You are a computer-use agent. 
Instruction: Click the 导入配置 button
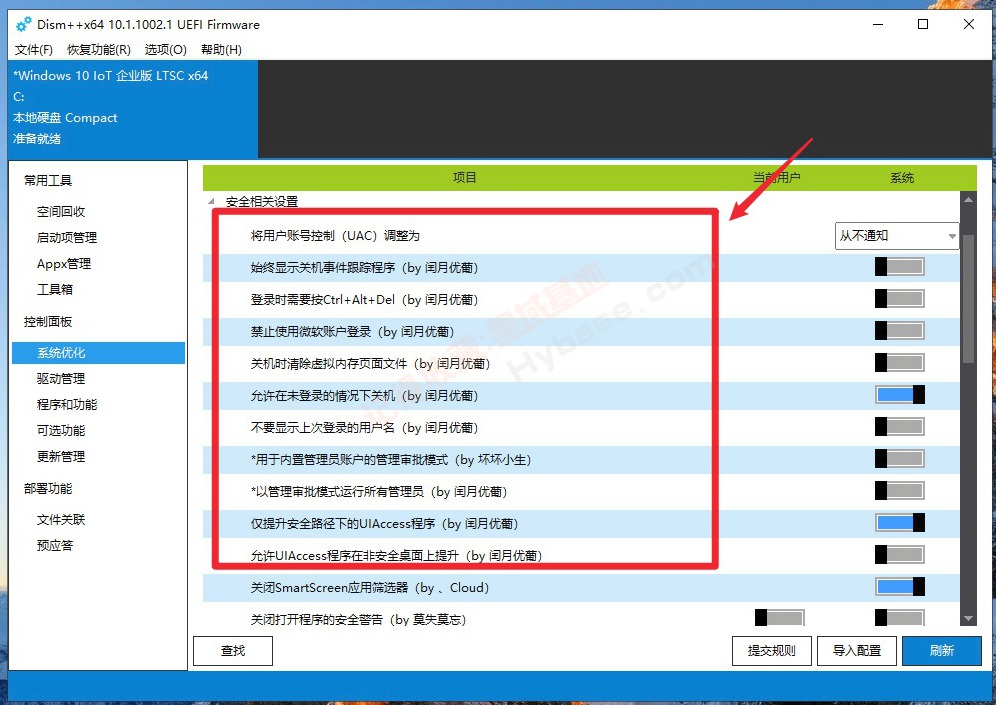(857, 650)
